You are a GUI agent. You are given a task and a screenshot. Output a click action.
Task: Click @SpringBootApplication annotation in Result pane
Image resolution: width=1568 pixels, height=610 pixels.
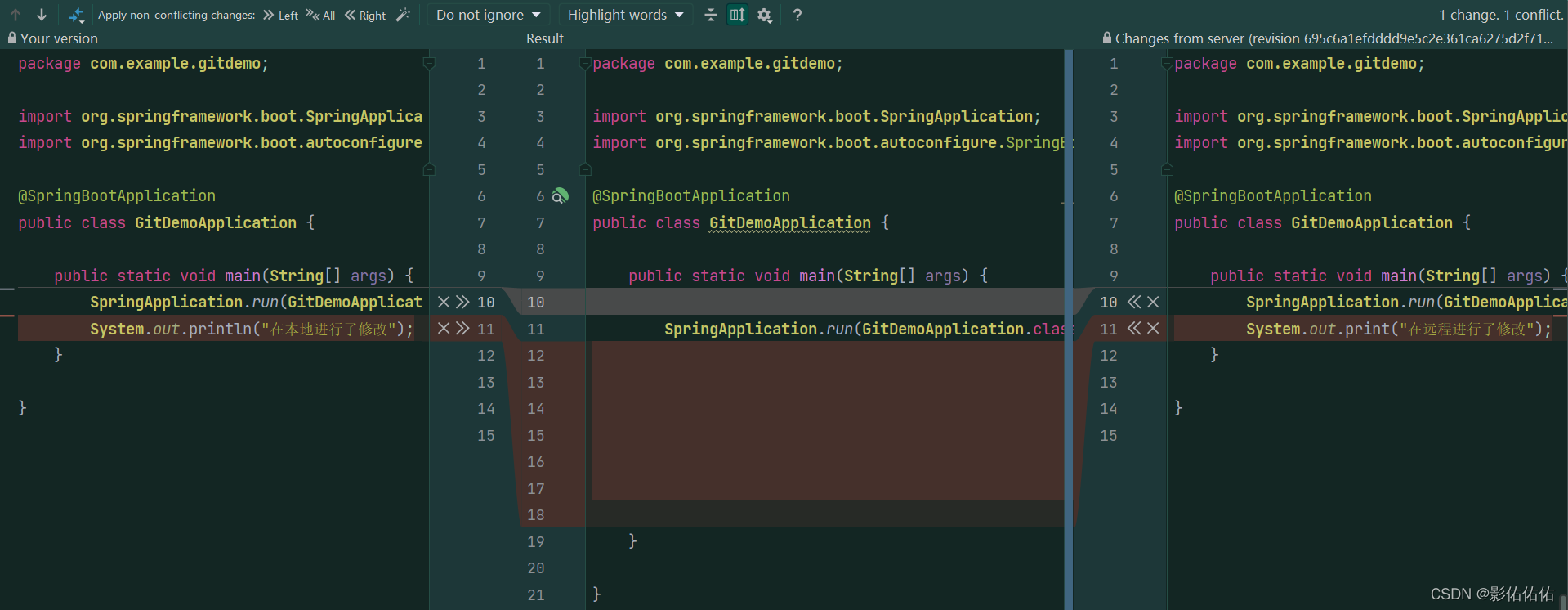point(691,195)
